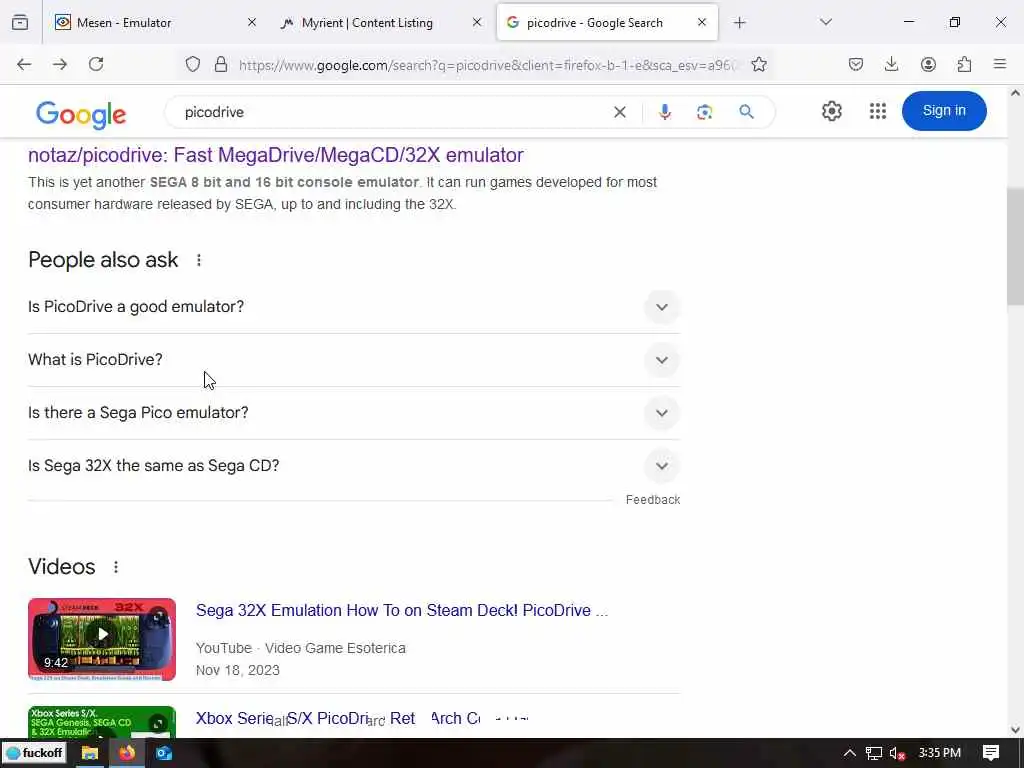This screenshot has height=768, width=1024.
Task: Open Start menu button
Action: [35, 753]
